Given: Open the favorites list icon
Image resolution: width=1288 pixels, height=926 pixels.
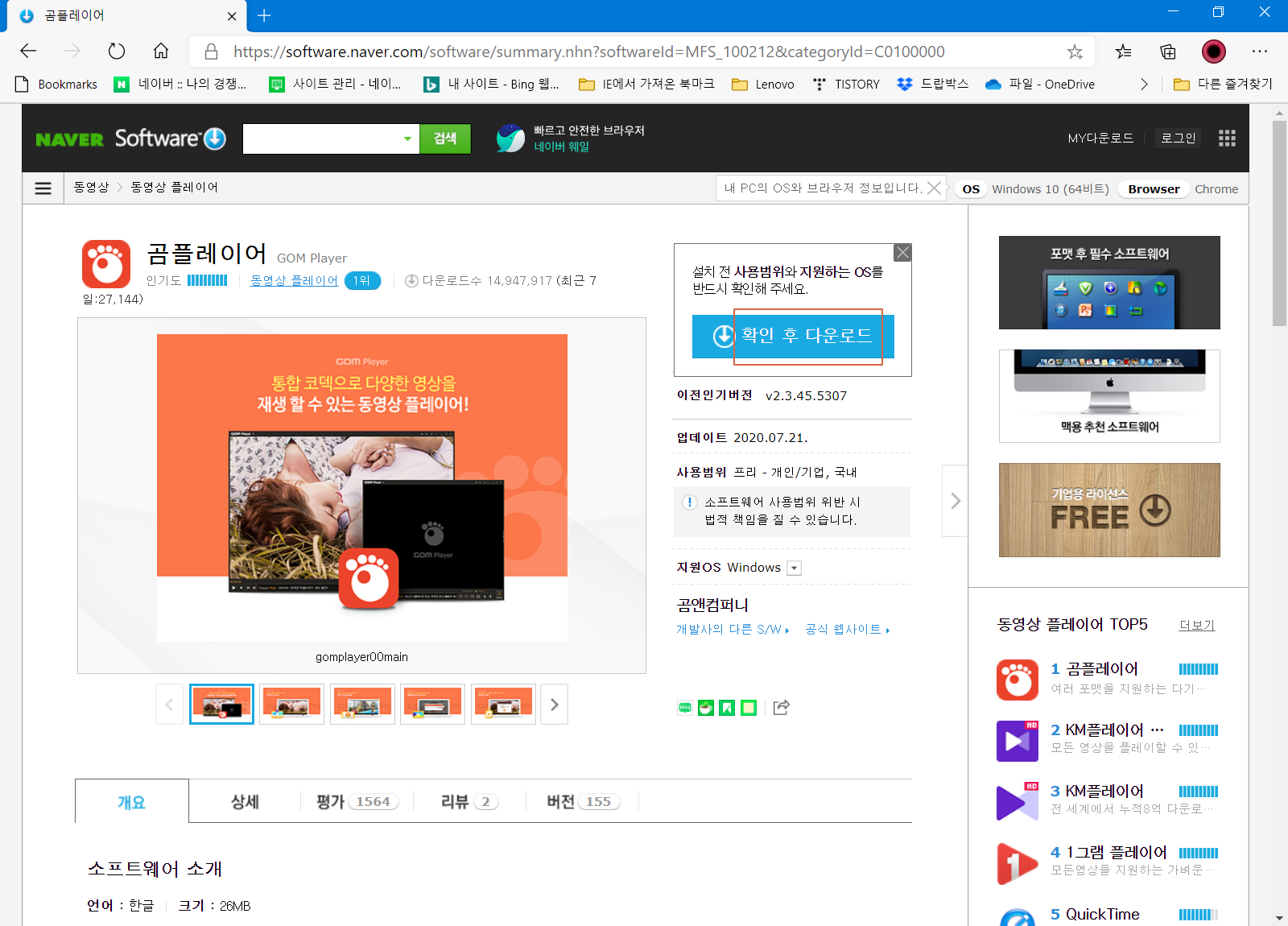Looking at the screenshot, I should [x=1124, y=52].
